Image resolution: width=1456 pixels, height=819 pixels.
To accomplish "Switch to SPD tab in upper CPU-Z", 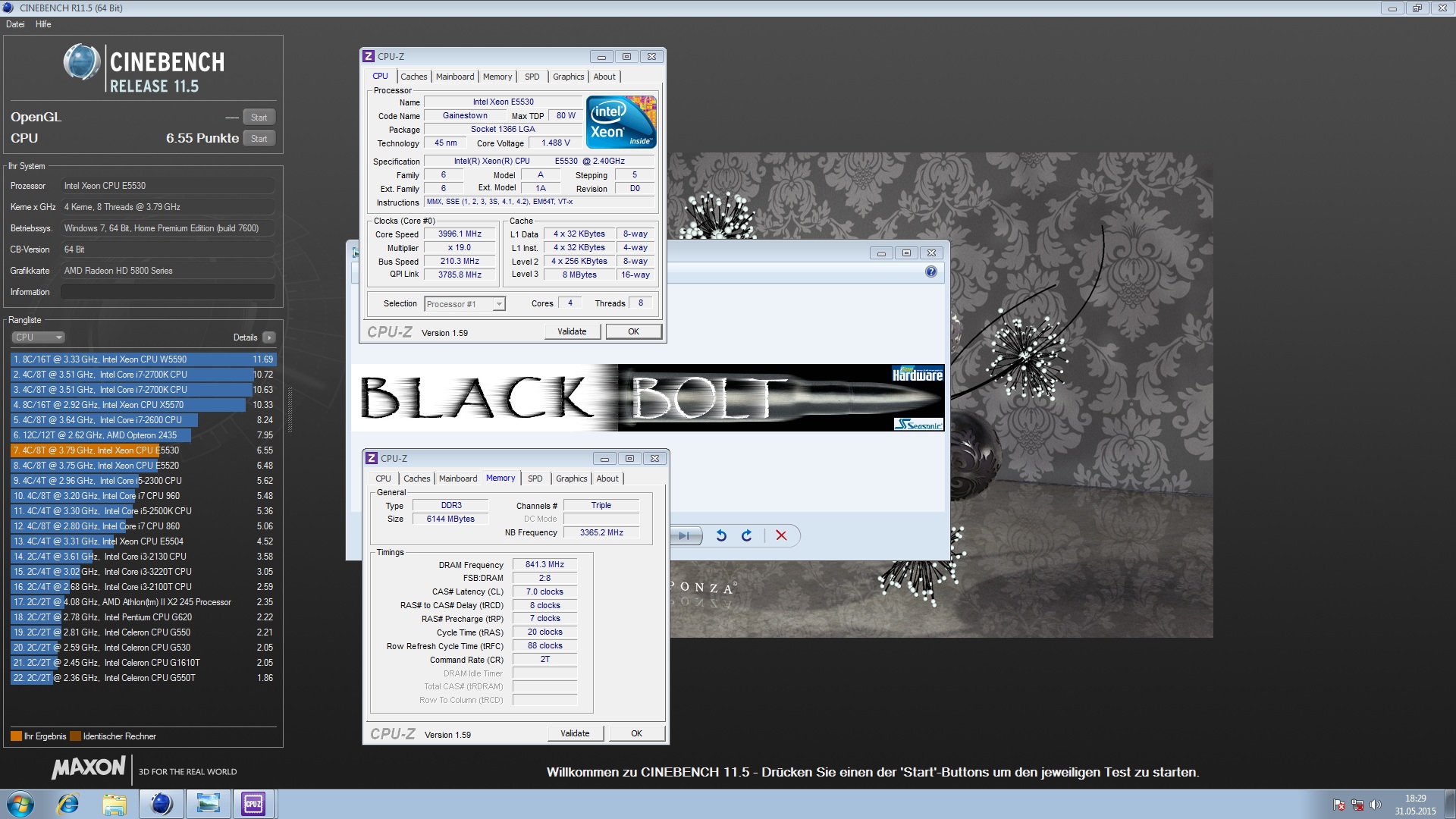I will click(532, 77).
